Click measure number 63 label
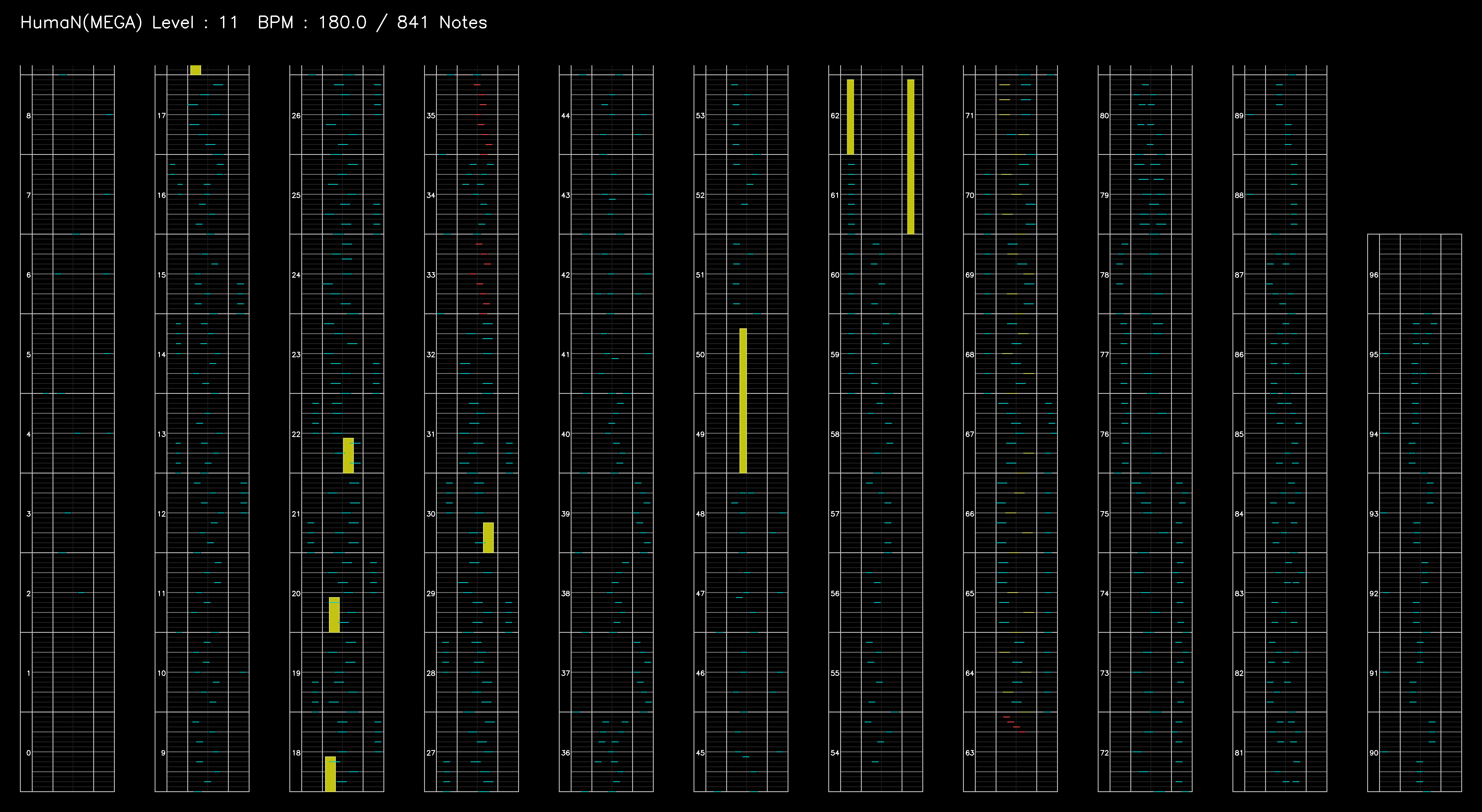1482x812 pixels. click(970, 753)
